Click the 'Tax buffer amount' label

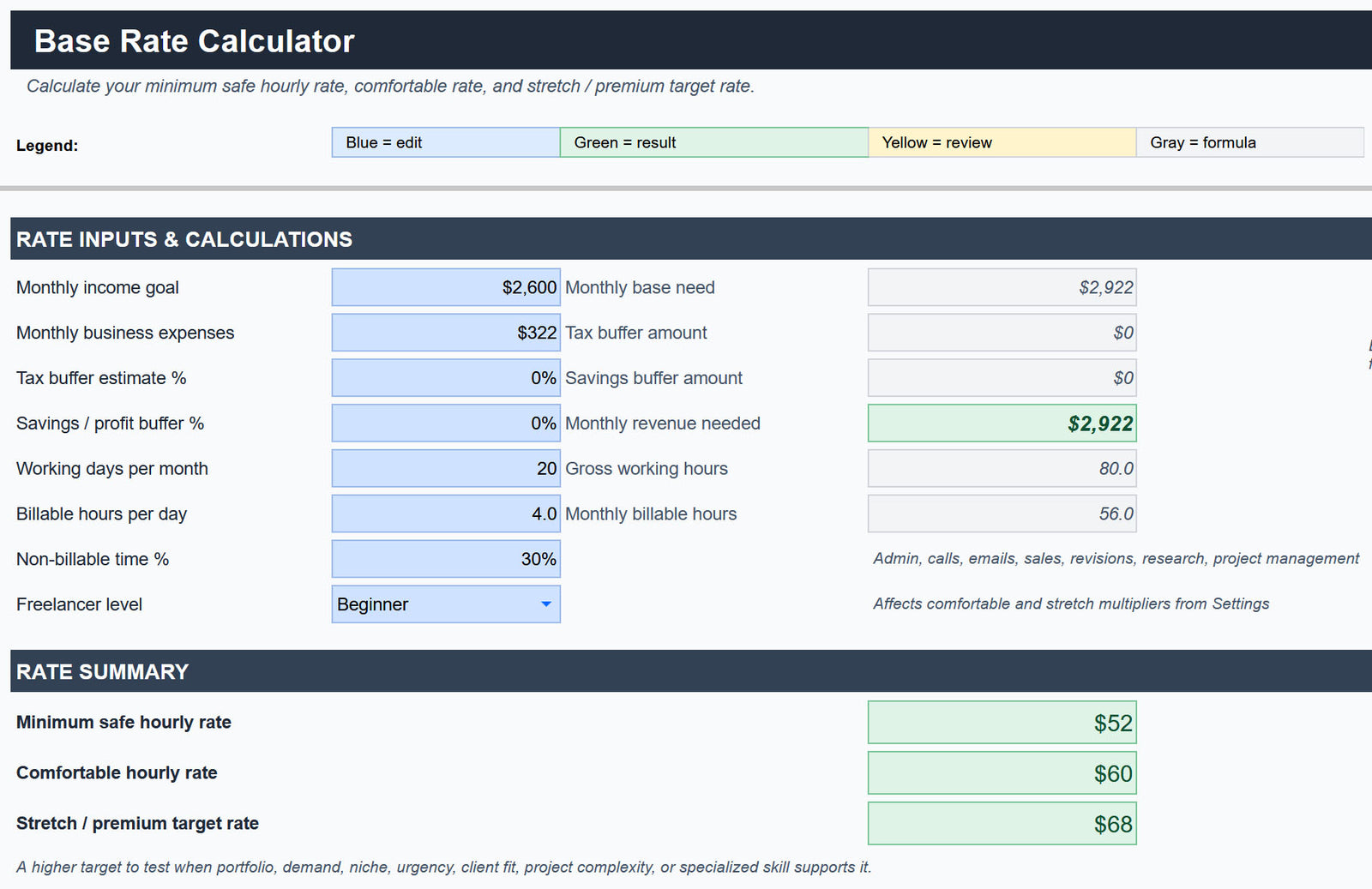coord(636,333)
